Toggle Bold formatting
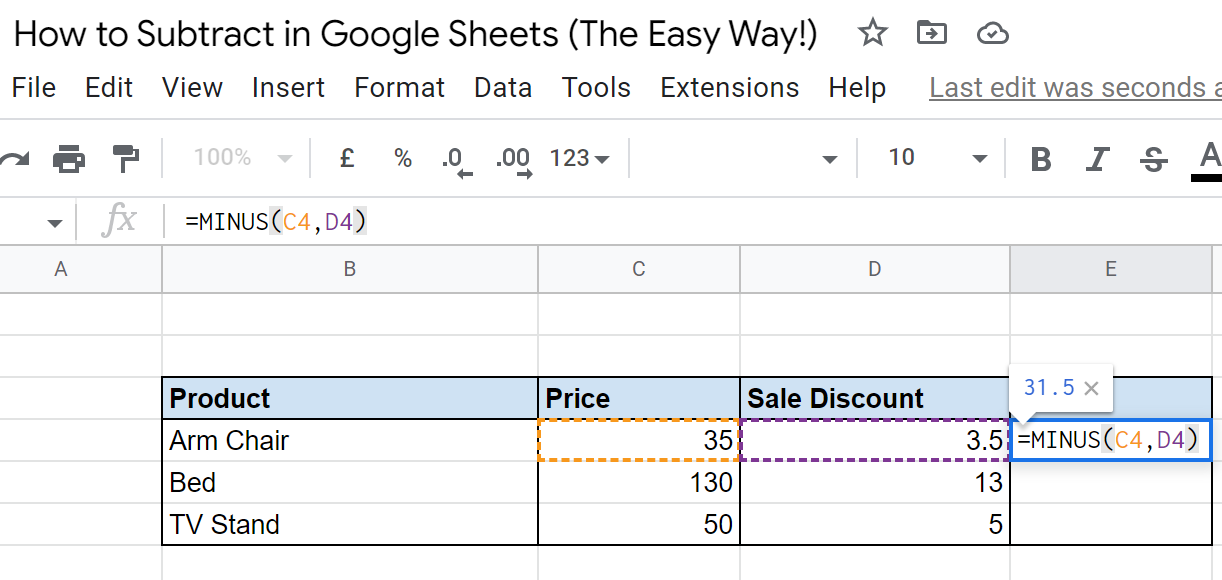The image size is (1222, 580). click(1041, 159)
